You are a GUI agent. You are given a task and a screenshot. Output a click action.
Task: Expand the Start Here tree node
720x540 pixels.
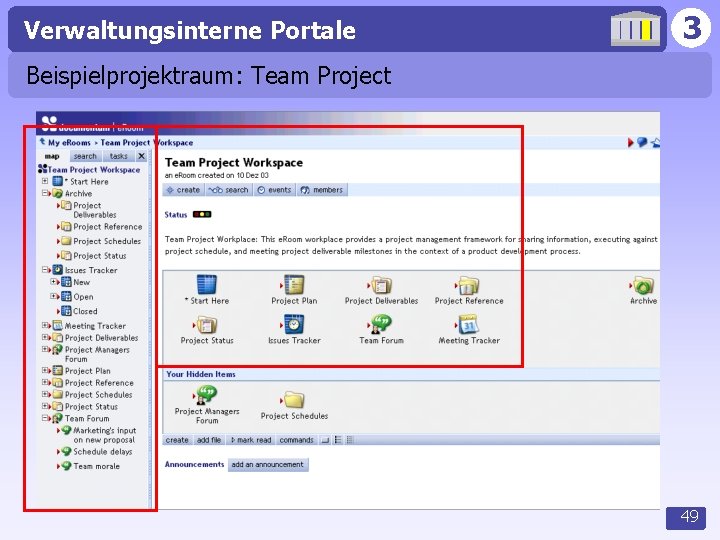[45, 181]
